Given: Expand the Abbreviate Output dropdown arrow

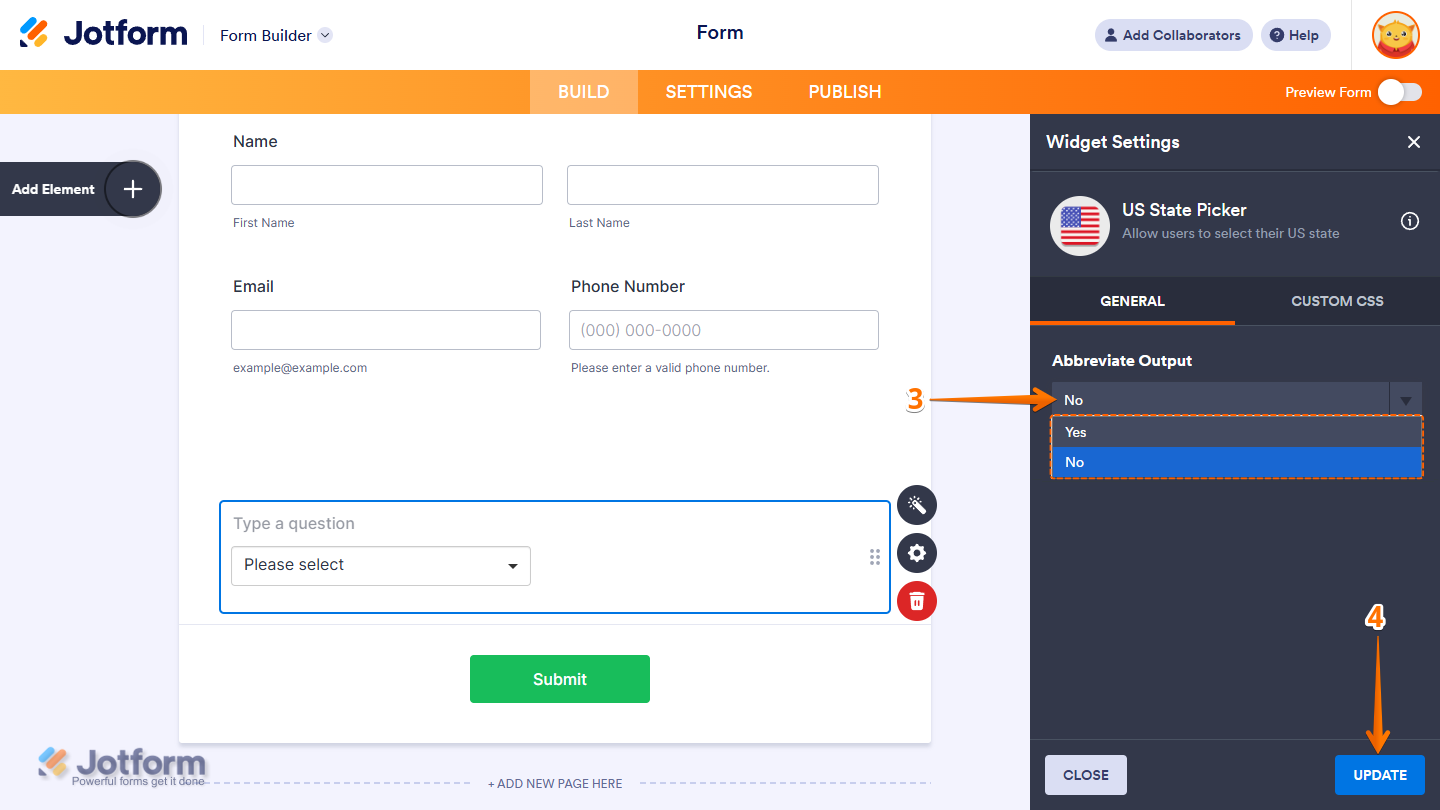Looking at the screenshot, I should (x=1406, y=399).
